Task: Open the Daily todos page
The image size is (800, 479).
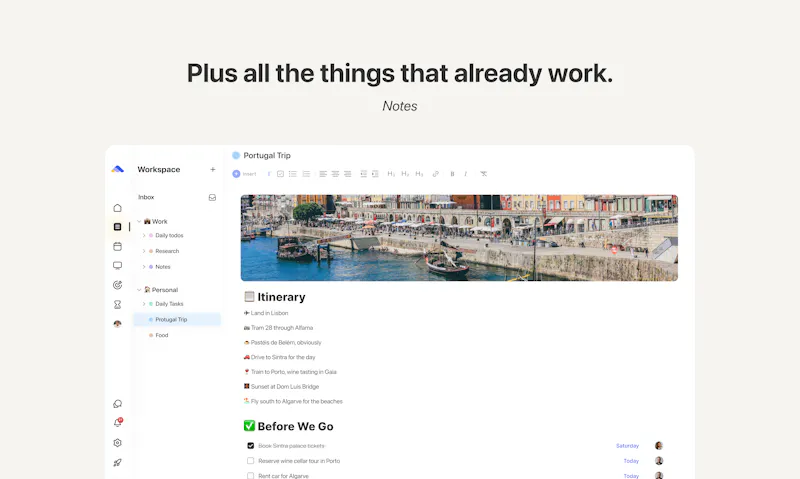Action: click(169, 236)
